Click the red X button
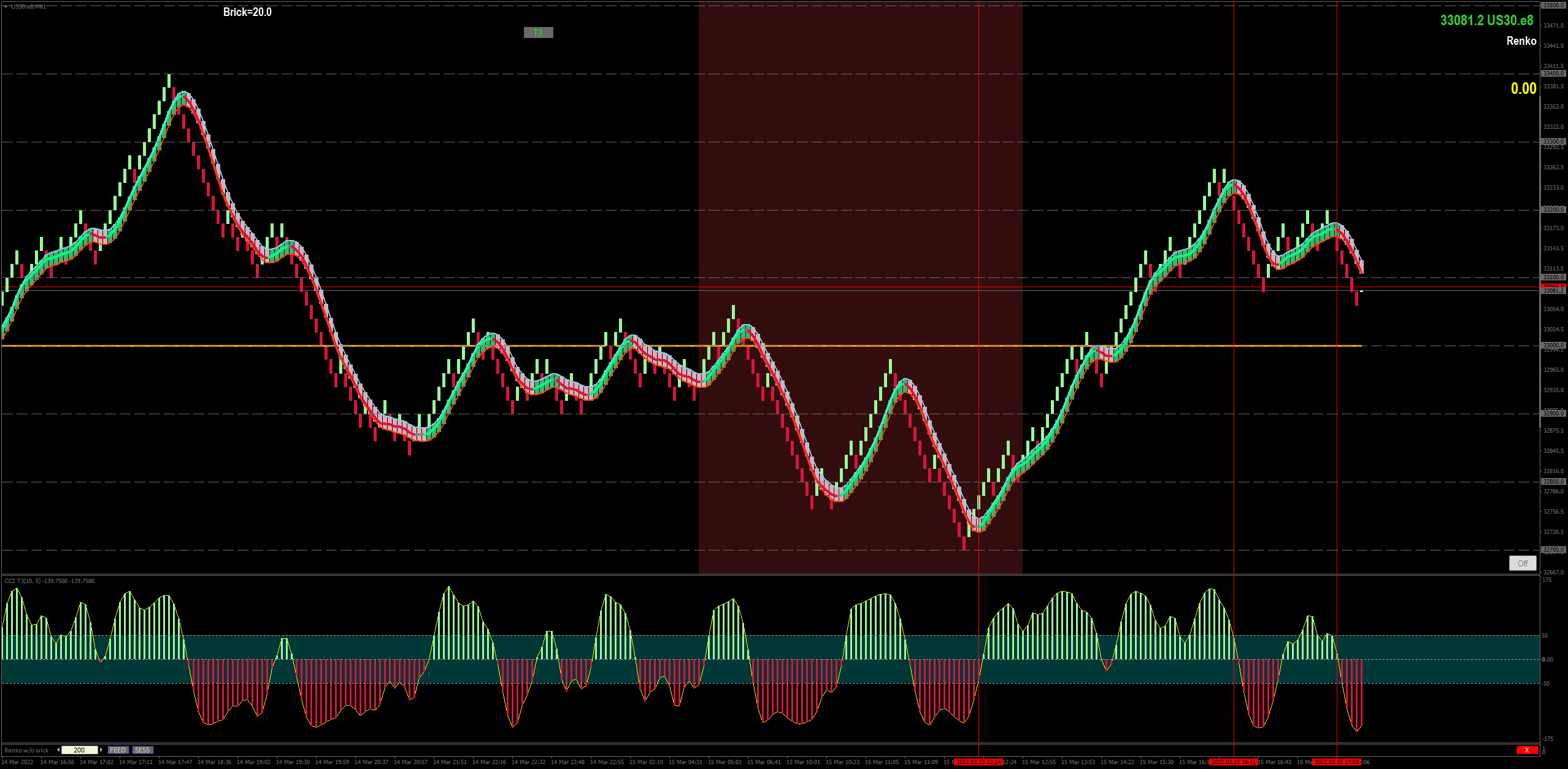Viewport: 1568px width, 769px height. 1526,750
